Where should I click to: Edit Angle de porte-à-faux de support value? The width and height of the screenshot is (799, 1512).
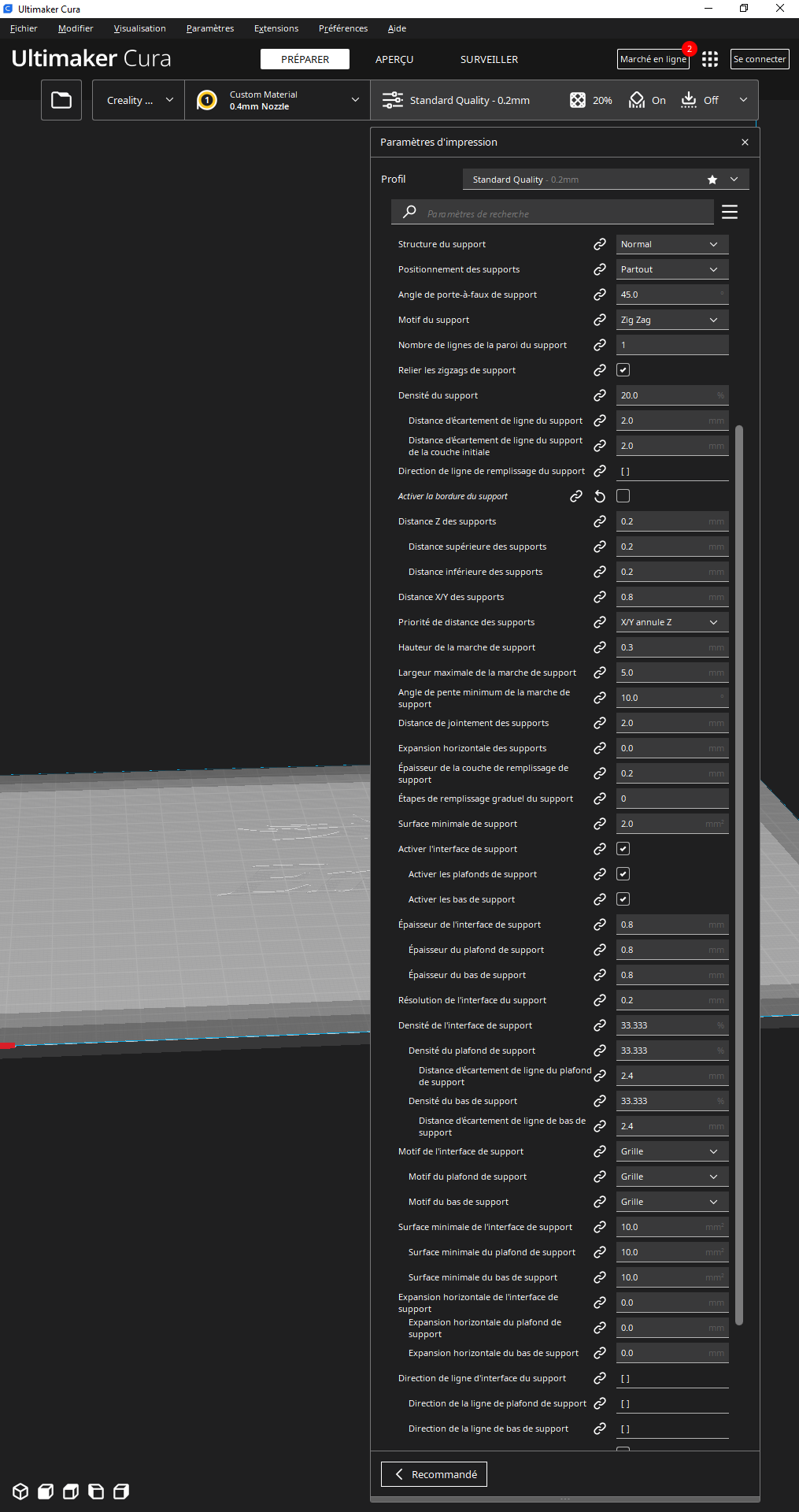click(672, 295)
